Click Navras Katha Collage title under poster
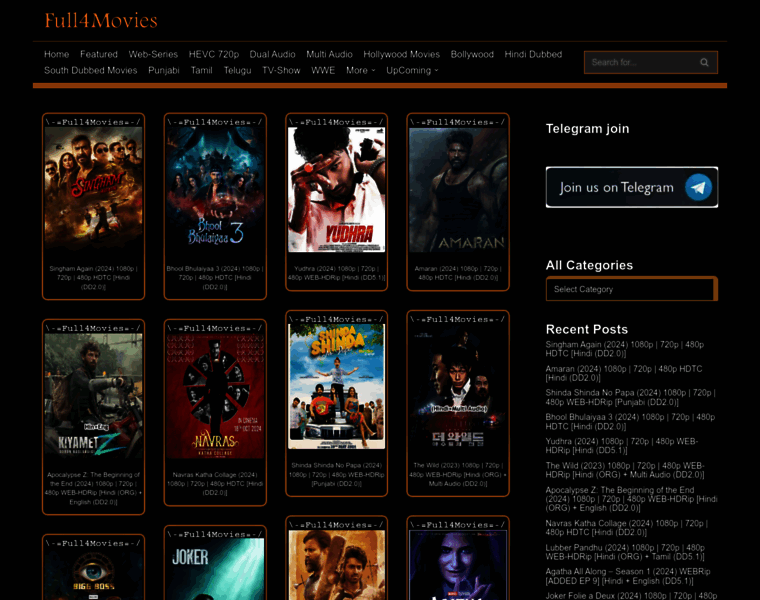 tap(215, 484)
